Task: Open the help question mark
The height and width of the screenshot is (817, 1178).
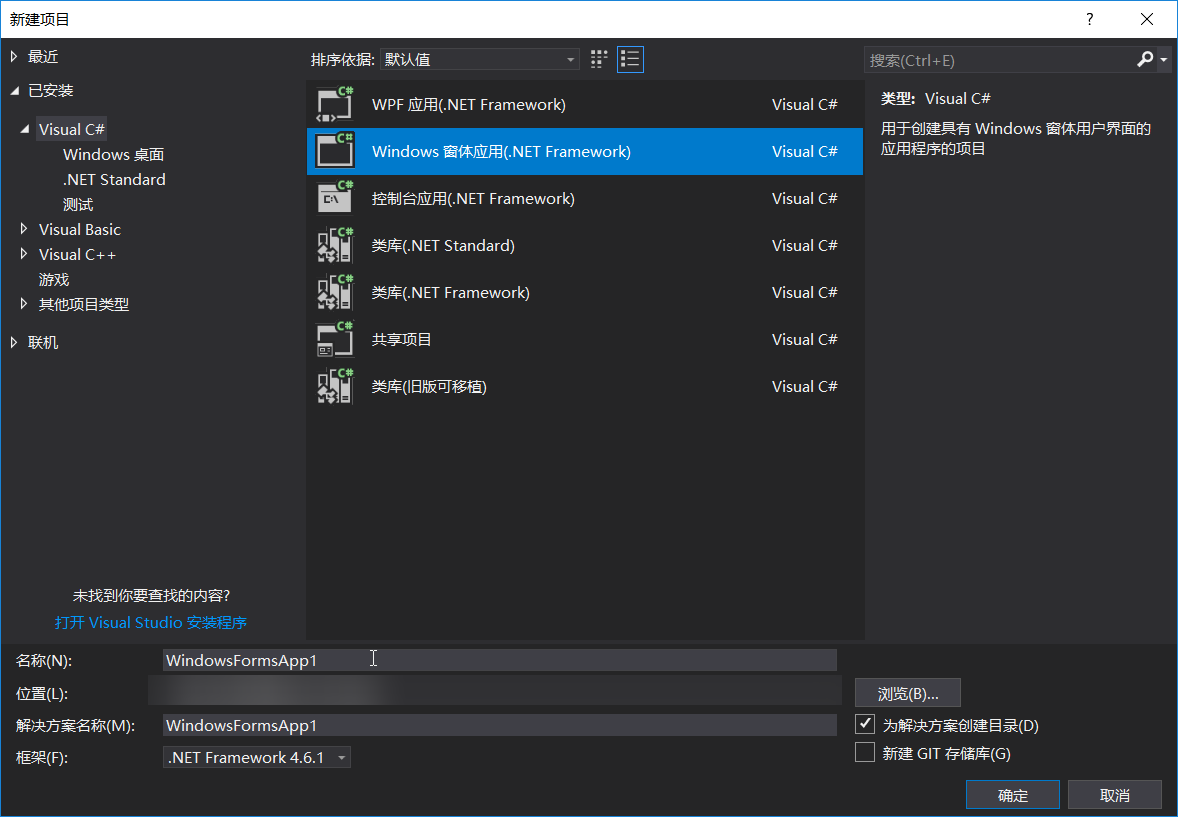Action: [1089, 20]
